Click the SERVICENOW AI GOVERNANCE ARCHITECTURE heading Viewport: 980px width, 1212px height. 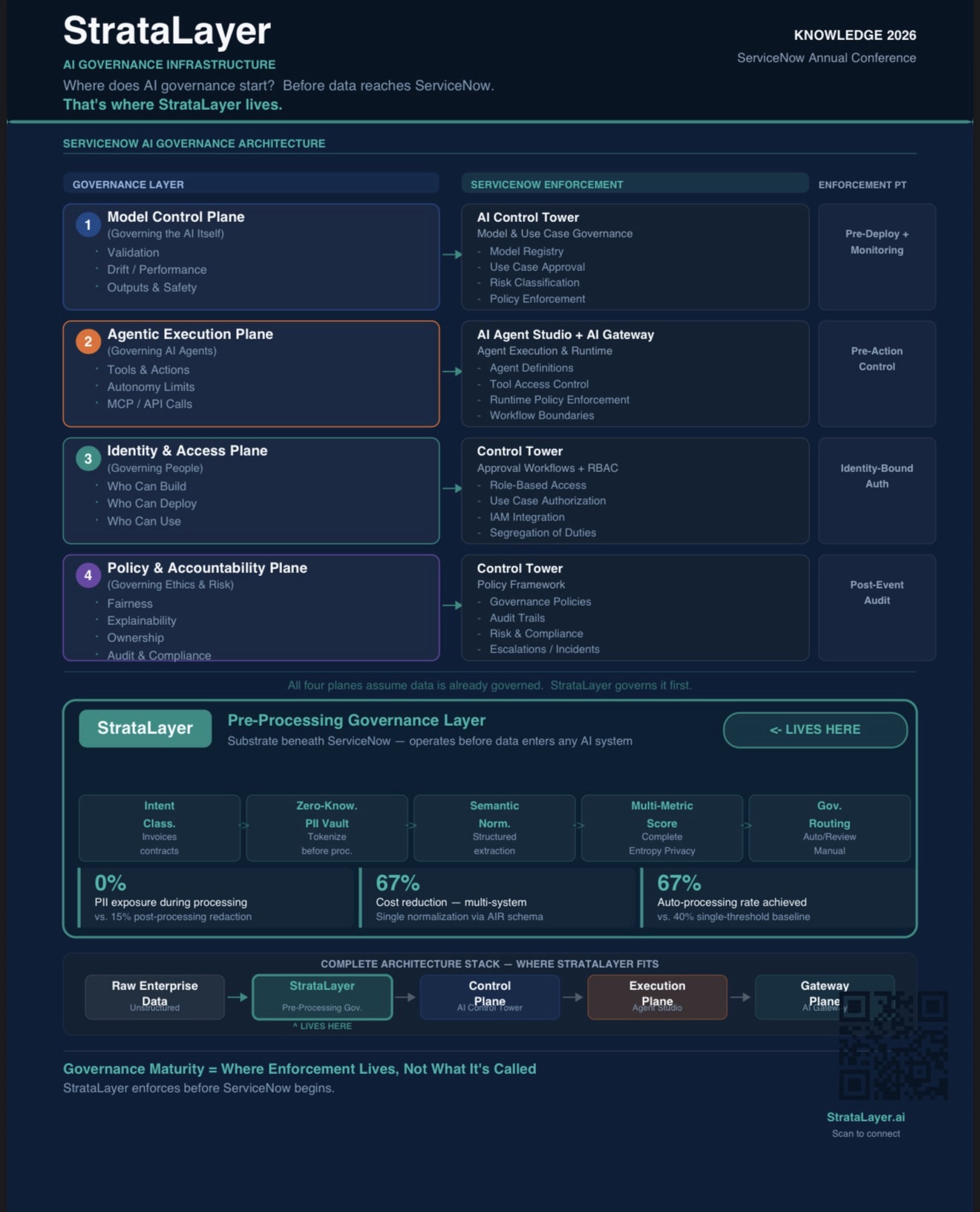[194, 143]
